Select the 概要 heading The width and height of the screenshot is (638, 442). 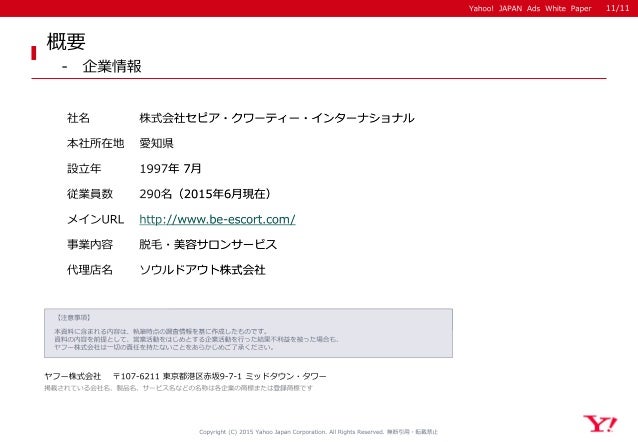(x=66, y=42)
